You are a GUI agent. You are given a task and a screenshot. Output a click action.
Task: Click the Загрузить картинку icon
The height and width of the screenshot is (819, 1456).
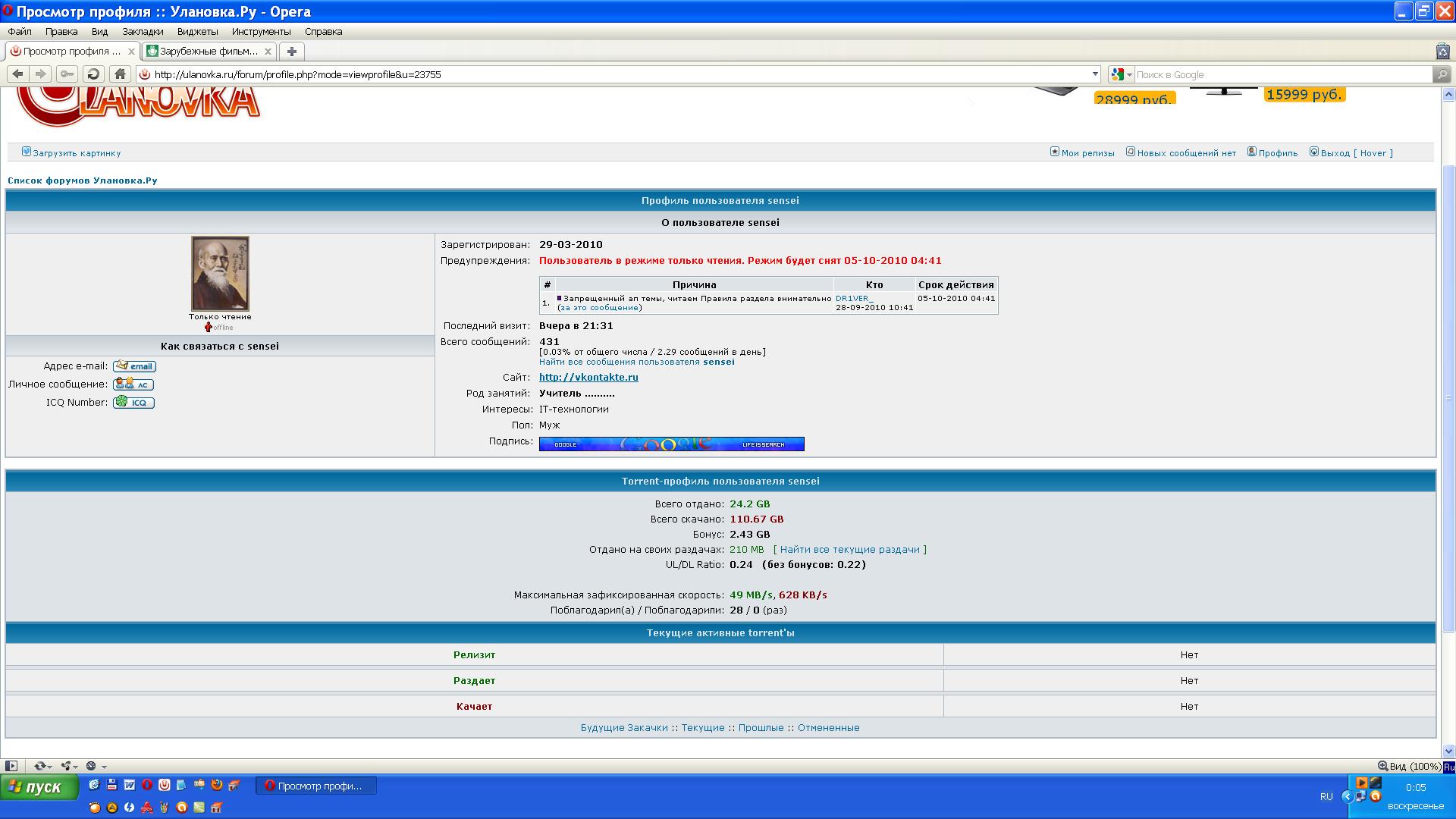click(25, 152)
